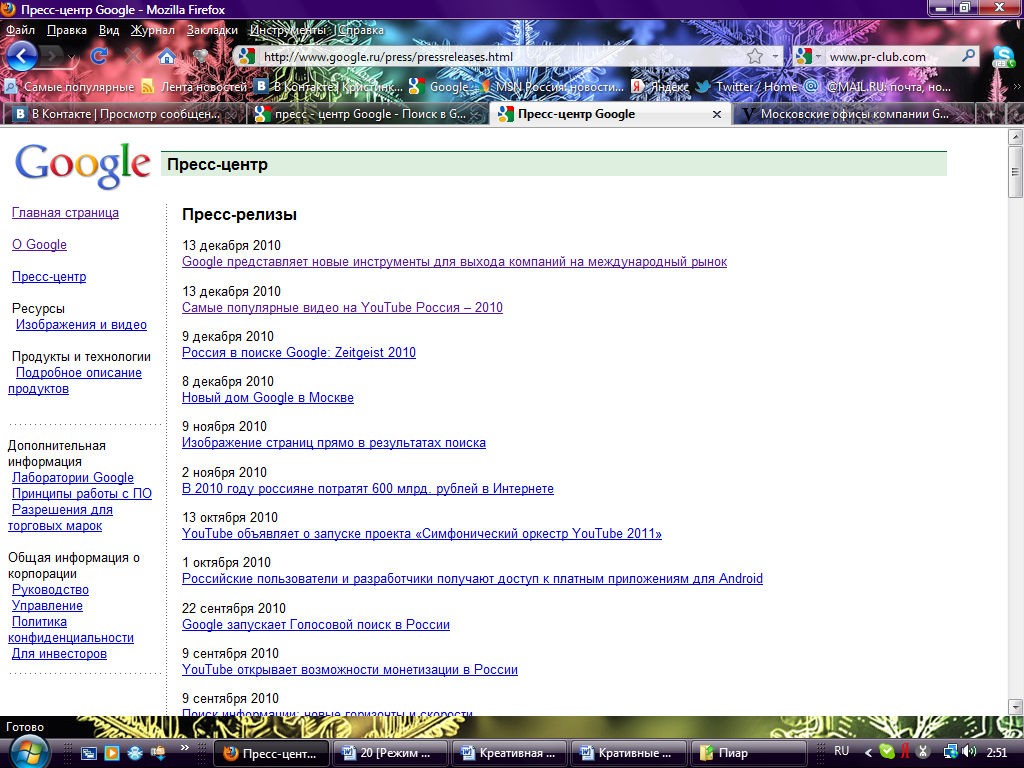This screenshot has width=1024, height=768.
Task: Click the RU language indicator
Action: (x=841, y=751)
